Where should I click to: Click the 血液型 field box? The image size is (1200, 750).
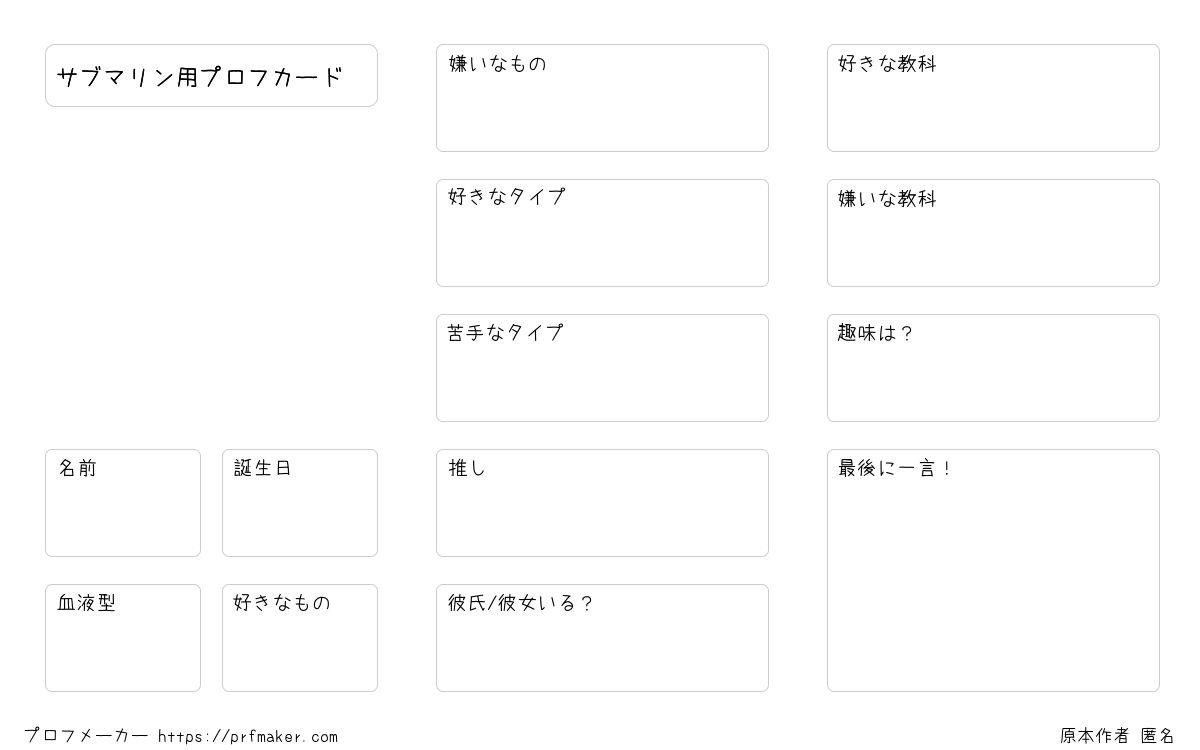tap(123, 638)
